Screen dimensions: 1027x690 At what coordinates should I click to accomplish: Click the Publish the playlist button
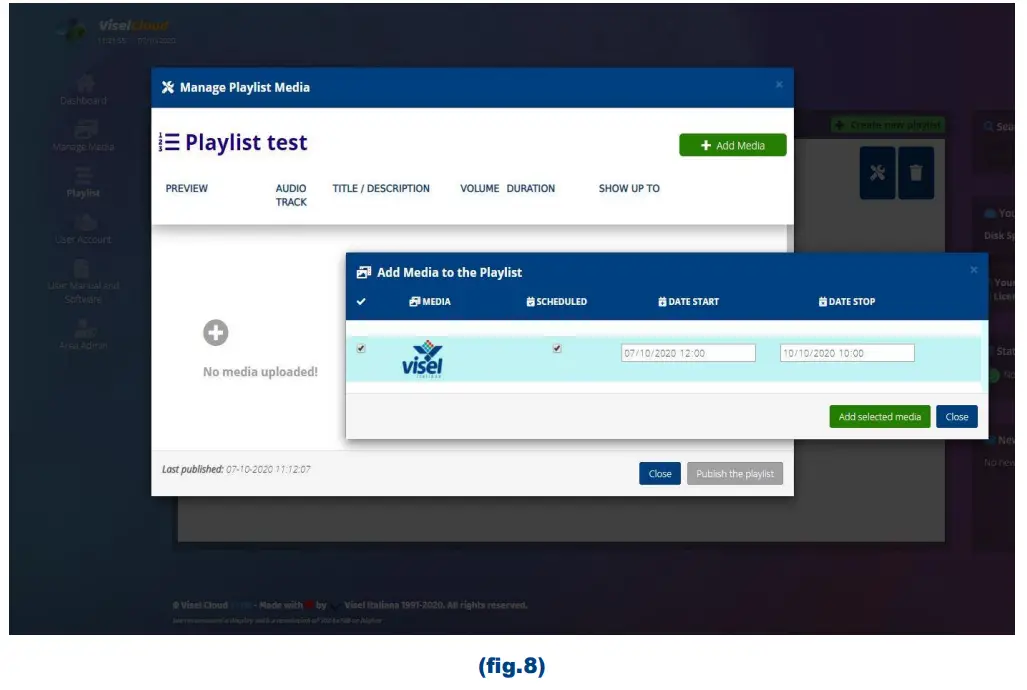[734, 474]
